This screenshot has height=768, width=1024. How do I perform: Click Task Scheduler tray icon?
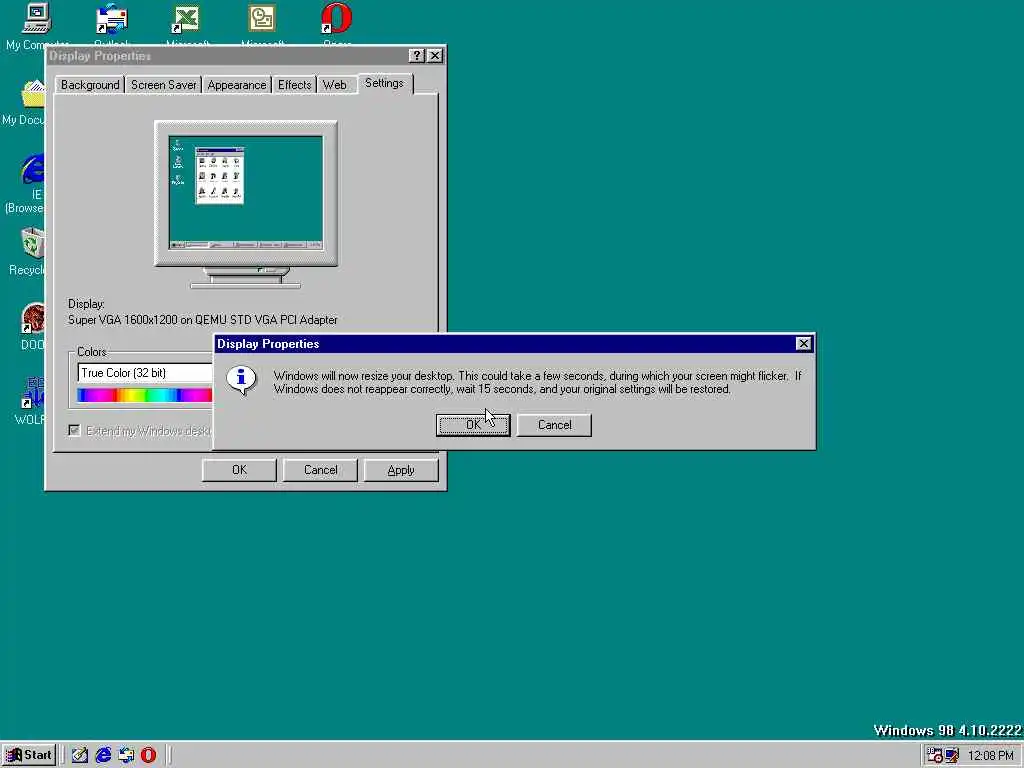pyautogui.click(x=935, y=755)
